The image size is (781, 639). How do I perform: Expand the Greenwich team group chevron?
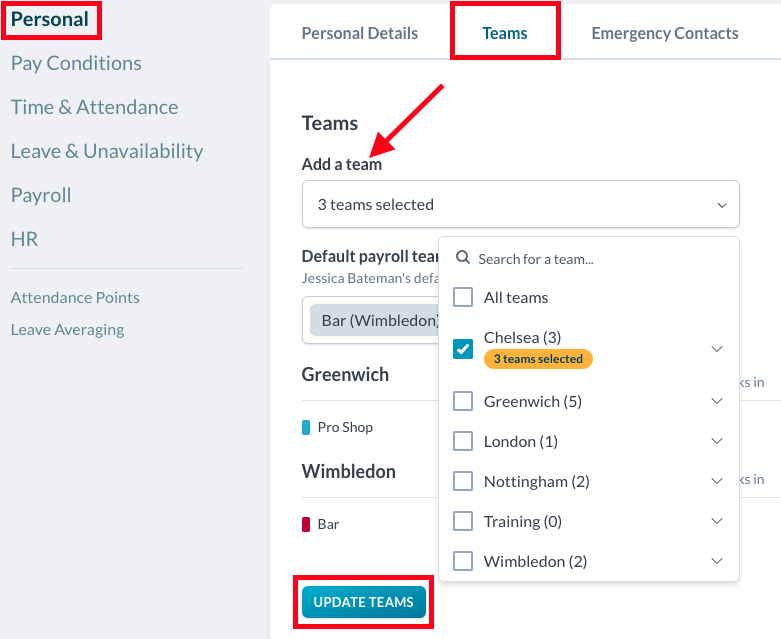(x=717, y=401)
